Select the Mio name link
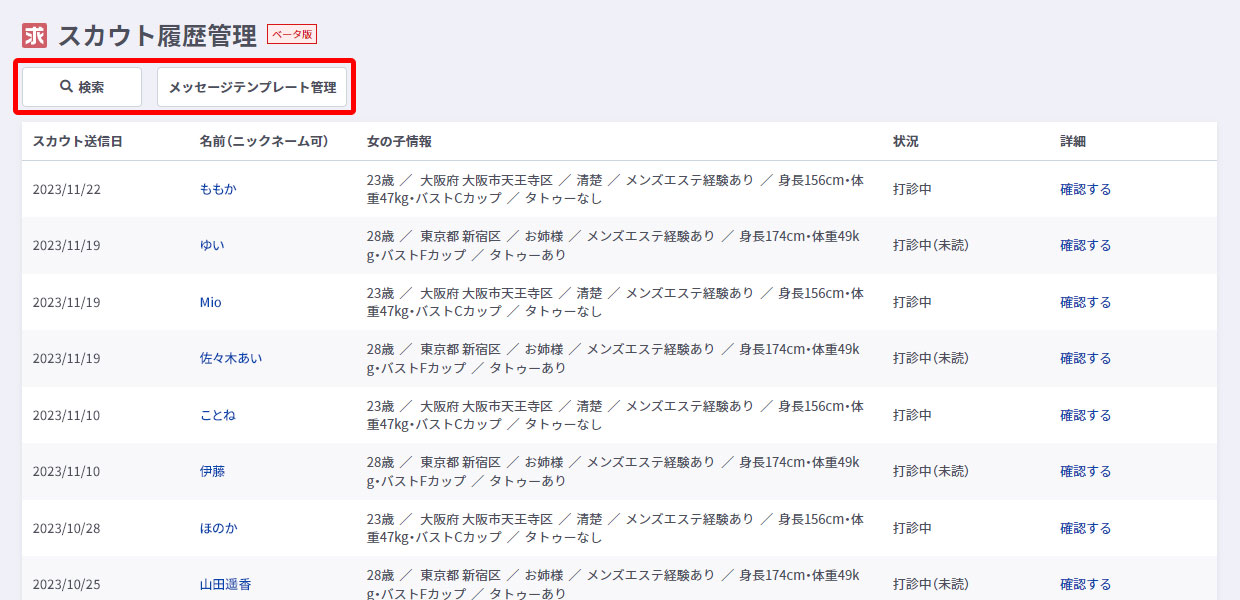The image size is (1240, 600). tap(211, 302)
